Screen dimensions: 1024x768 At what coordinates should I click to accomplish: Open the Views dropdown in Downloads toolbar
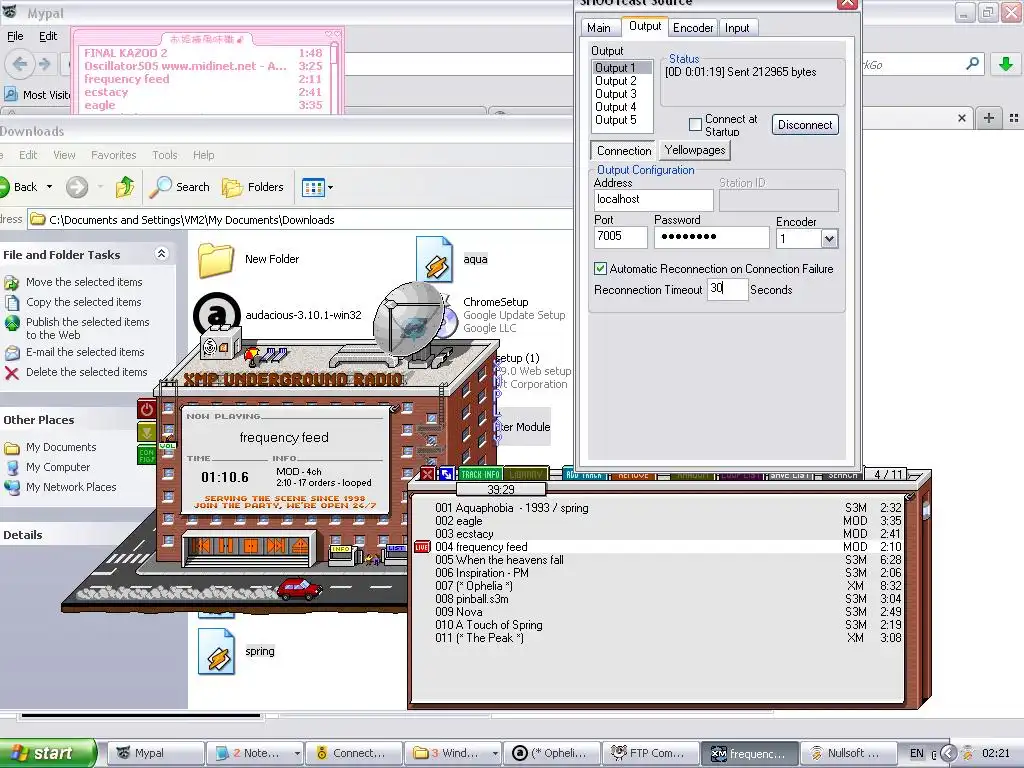318,188
